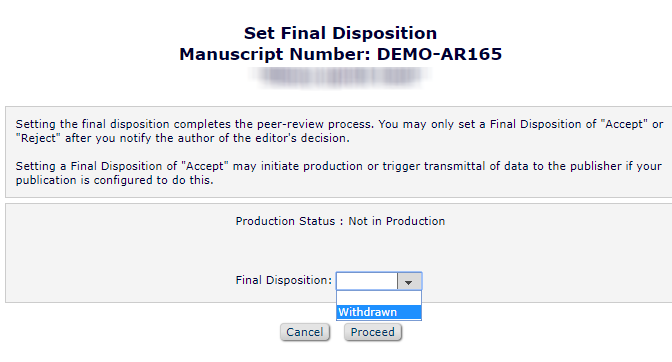Click the Final Disposition combo box field
The height and width of the screenshot is (362, 672).
[379, 281]
